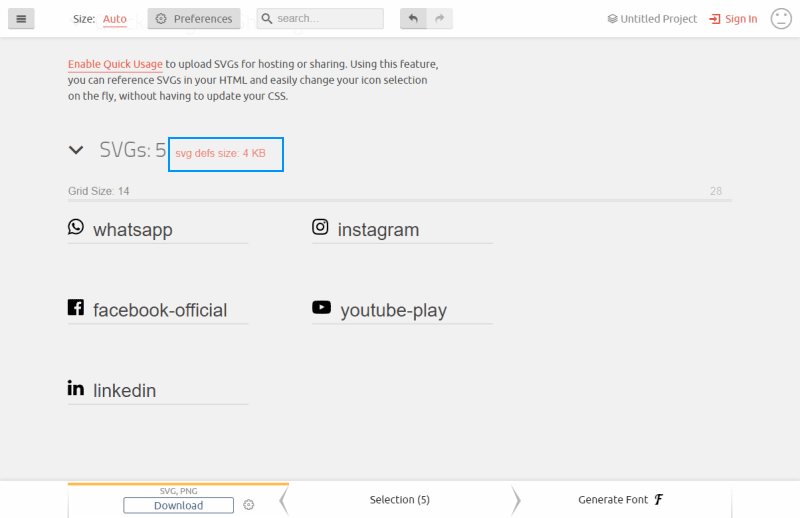Open the Auto size dropdown
The height and width of the screenshot is (518, 800).
[115, 19]
